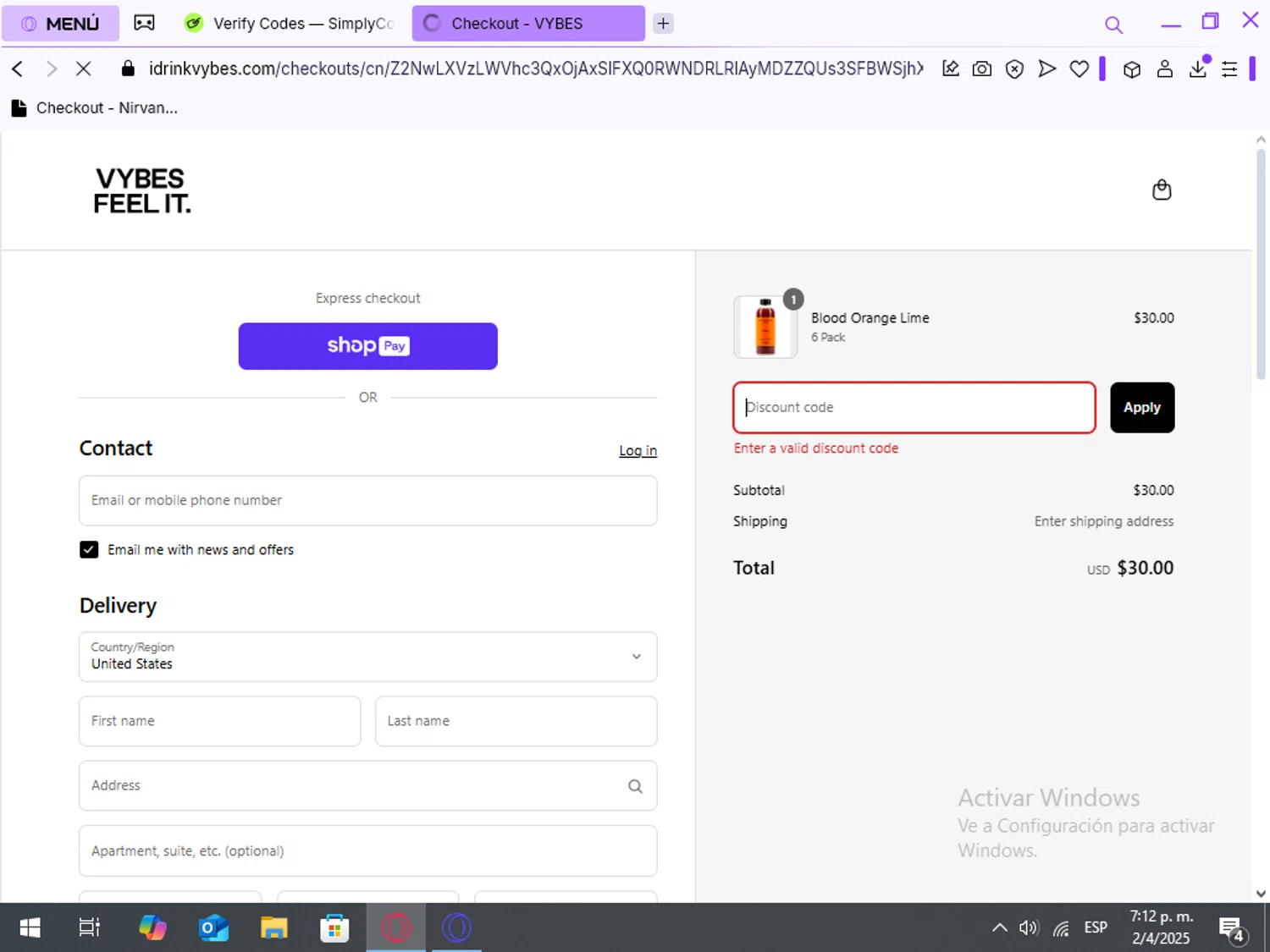The height and width of the screenshot is (952, 1270).
Task: Click the Blood Orange Lime product thumbnail
Action: (x=765, y=327)
